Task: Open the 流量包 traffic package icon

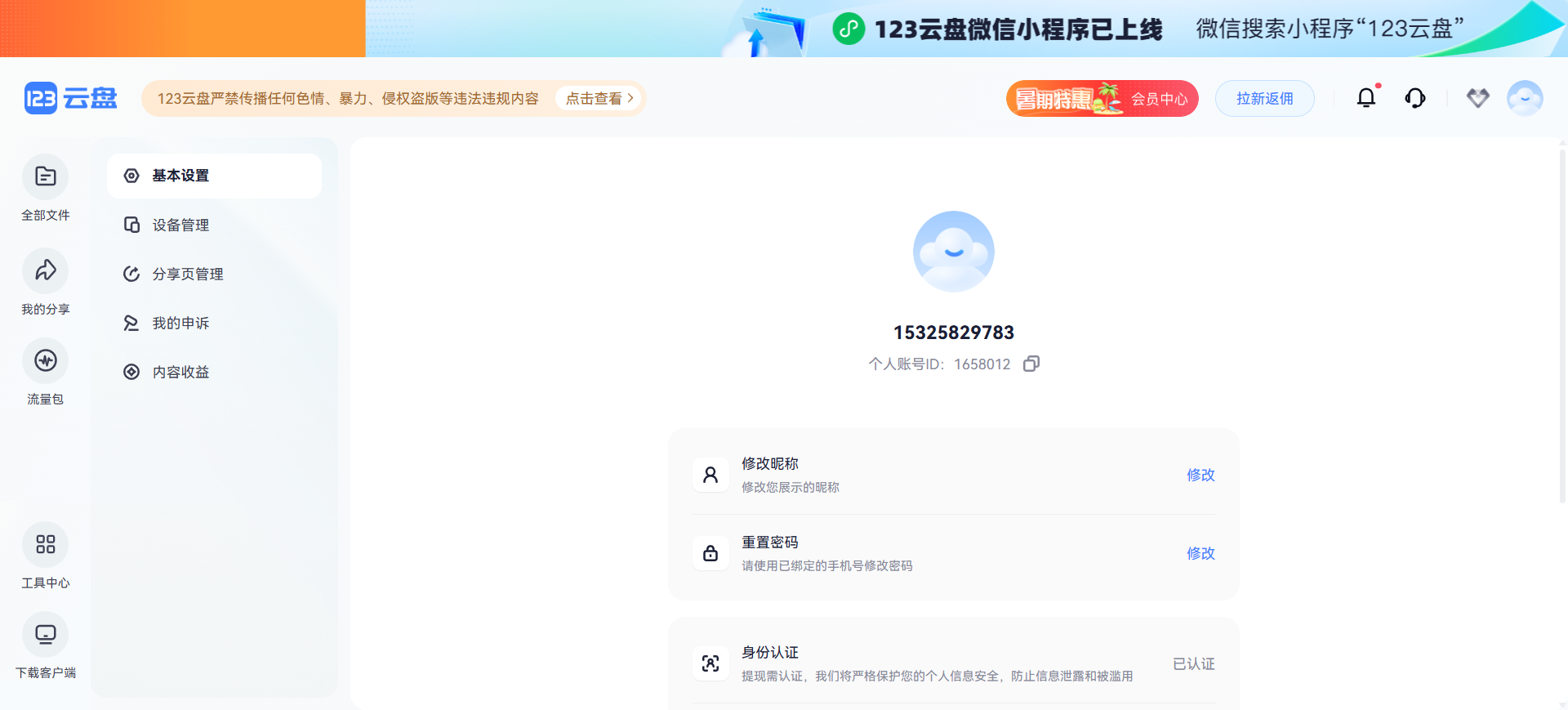Action: click(x=46, y=360)
